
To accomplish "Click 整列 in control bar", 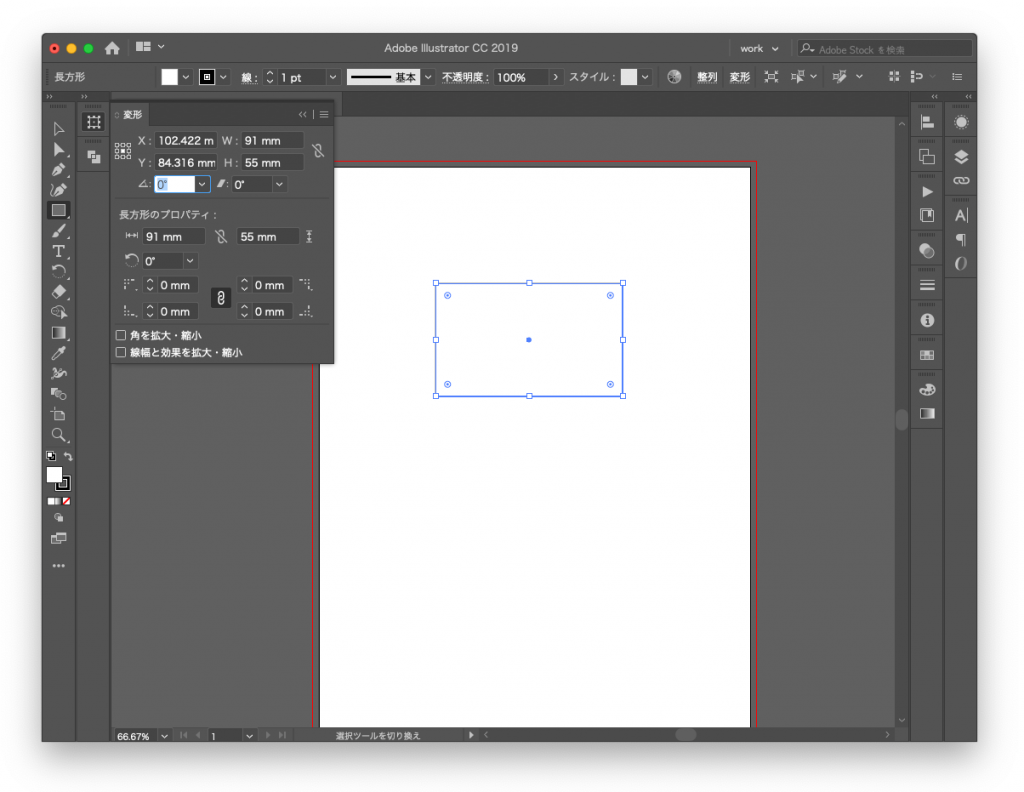I will point(707,77).
